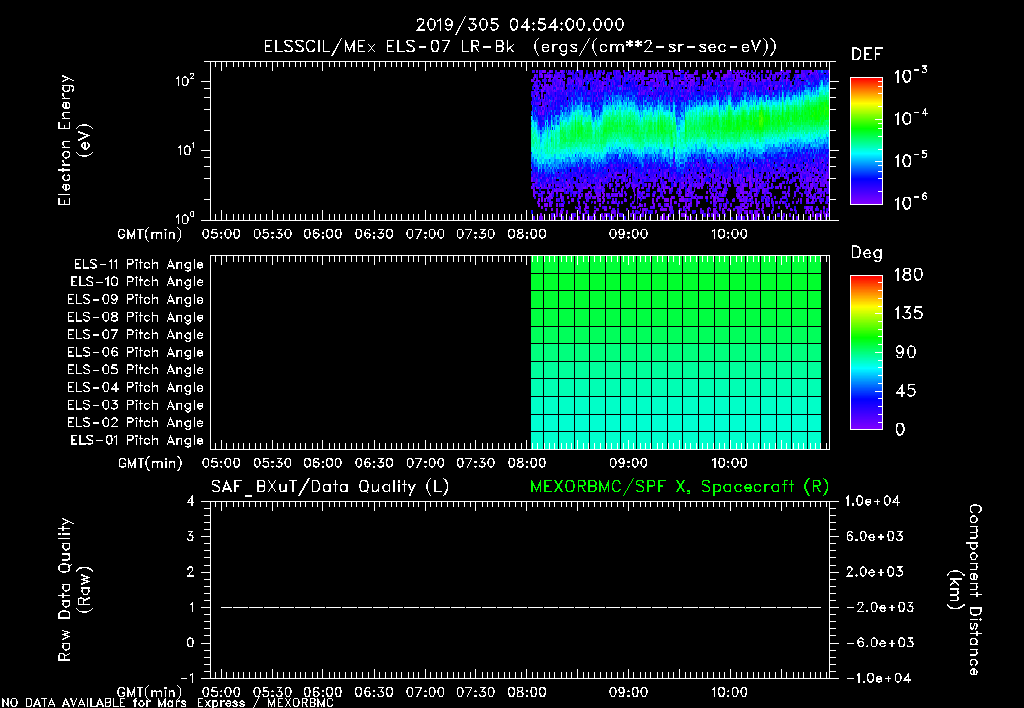Viewport: 1024px width, 708px height.
Task: Select the ELS-01 Pitch Angle row label
Action: point(137,441)
